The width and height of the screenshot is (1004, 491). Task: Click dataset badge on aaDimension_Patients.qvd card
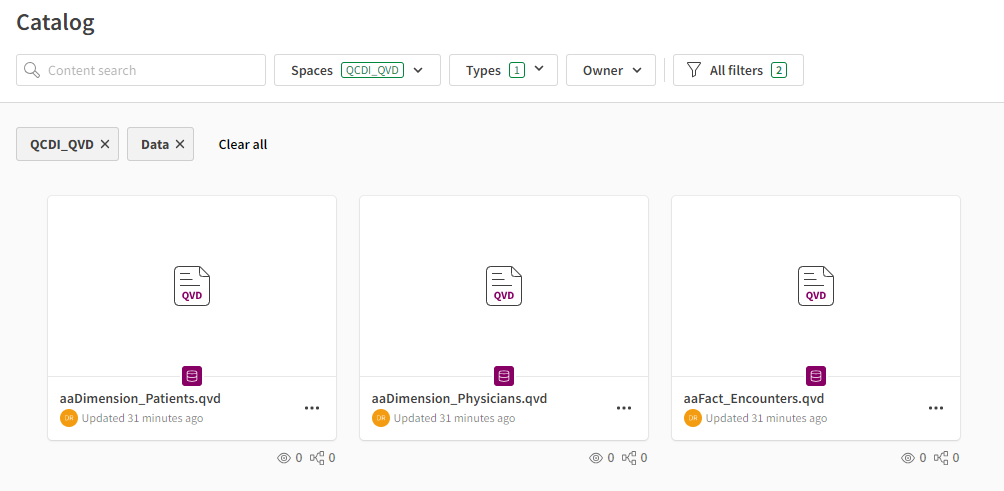pyautogui.click(x=192, y=376)
